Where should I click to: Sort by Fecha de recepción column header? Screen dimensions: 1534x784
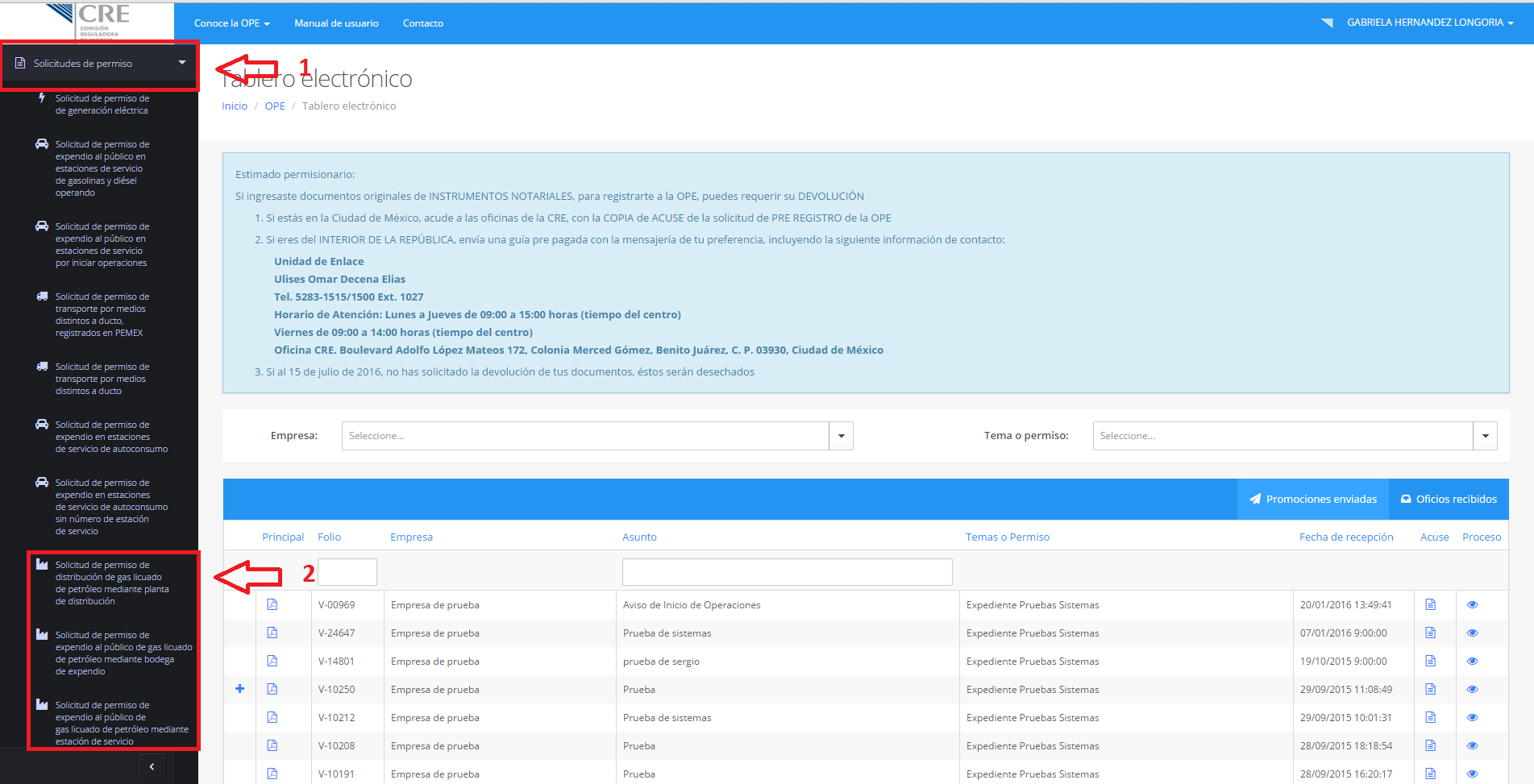click(x=1346, y=537)
